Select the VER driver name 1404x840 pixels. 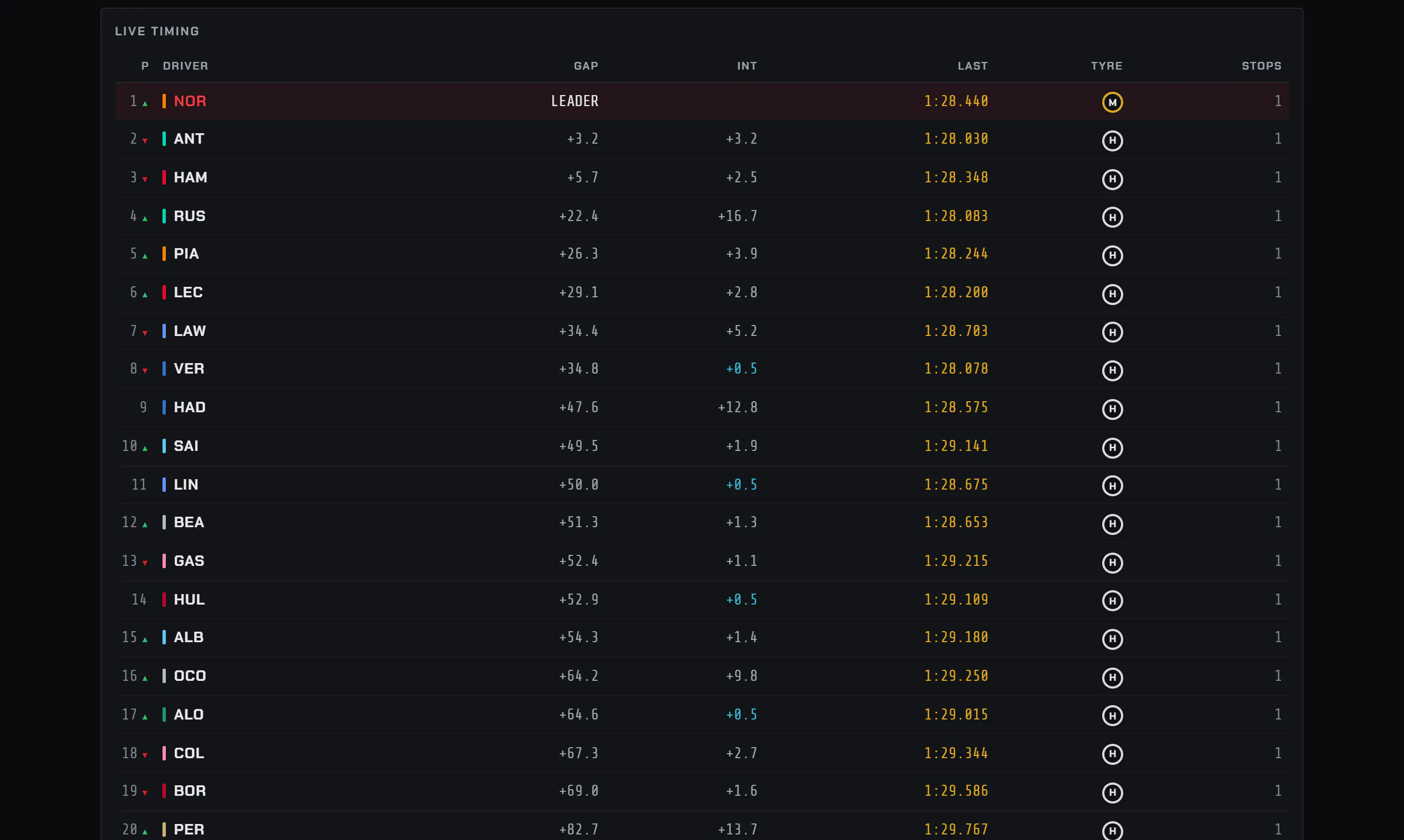click(x=188, y=369)
